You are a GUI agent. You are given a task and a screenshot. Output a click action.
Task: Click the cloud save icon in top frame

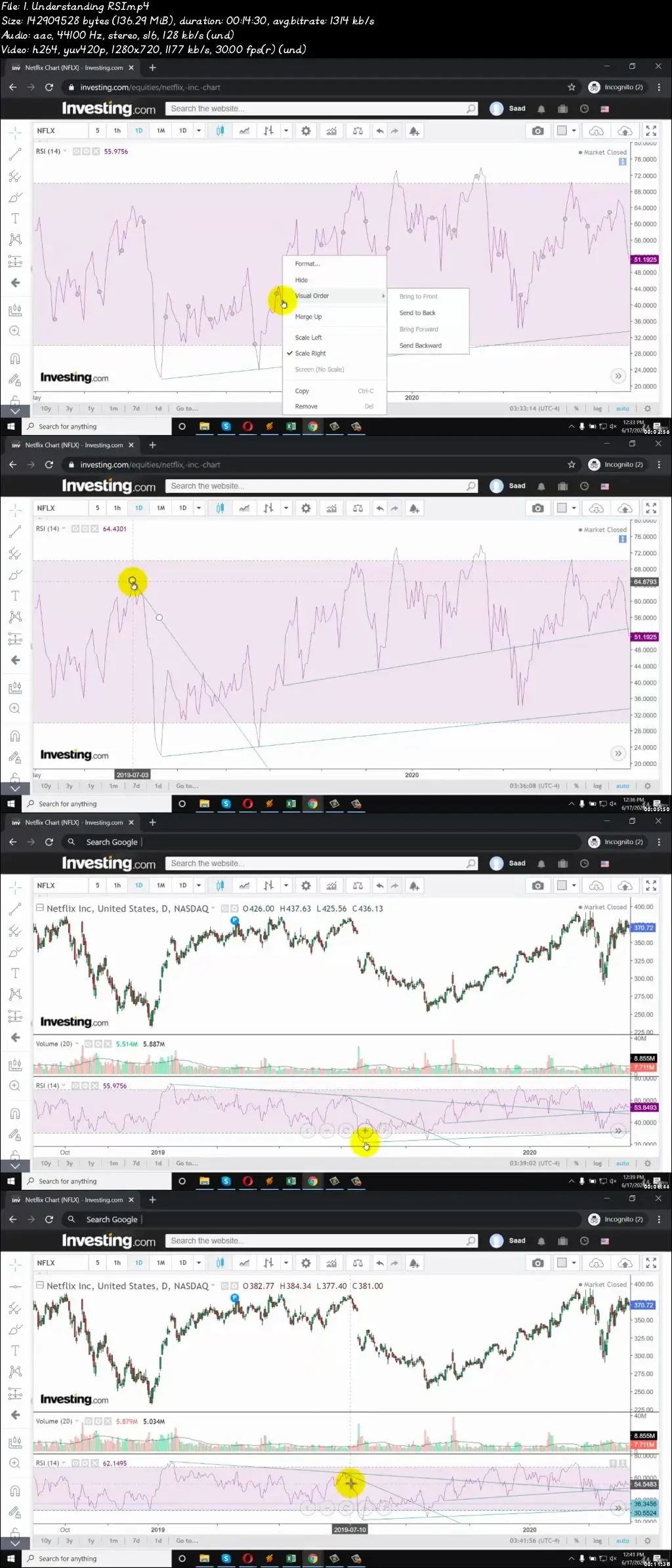point(597,131)
